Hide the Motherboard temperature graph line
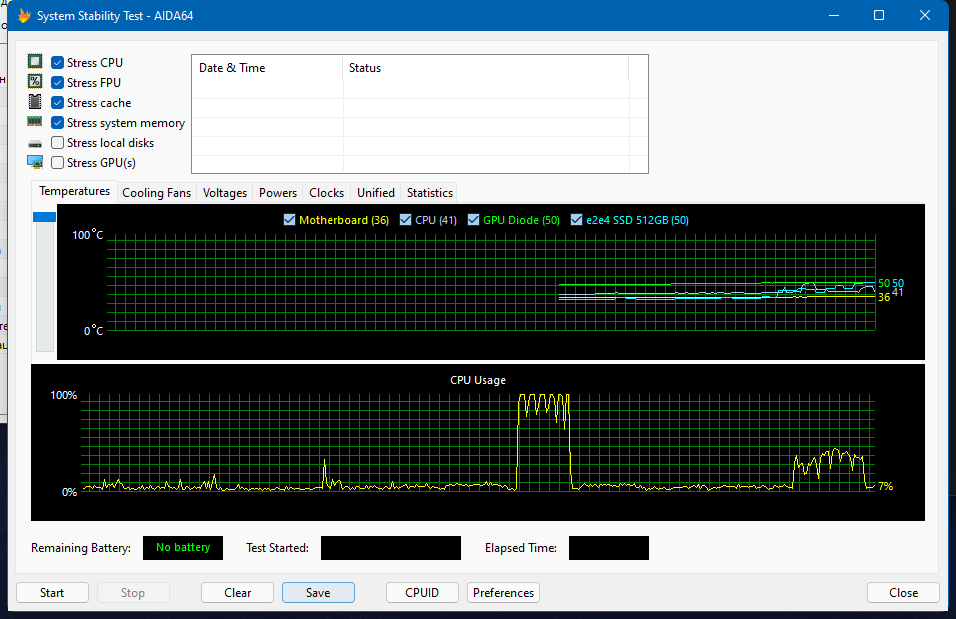The image size is (956, 619). [290, 220]
